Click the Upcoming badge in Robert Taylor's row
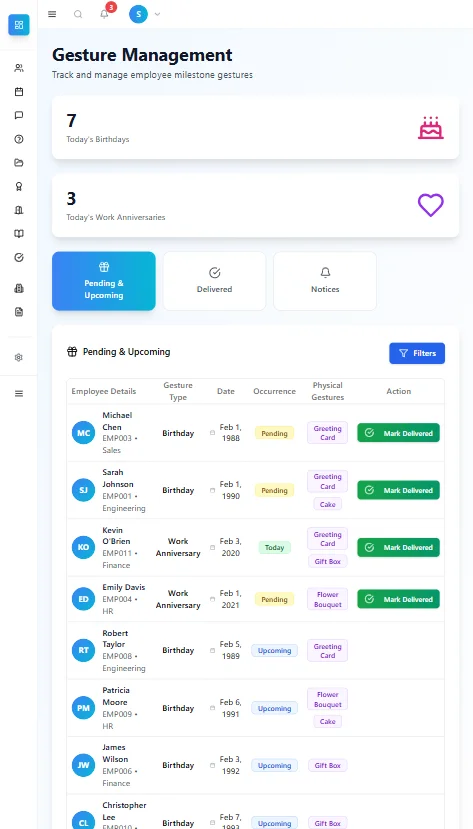Screen dimensions: 473x829 tap(274, 651)
